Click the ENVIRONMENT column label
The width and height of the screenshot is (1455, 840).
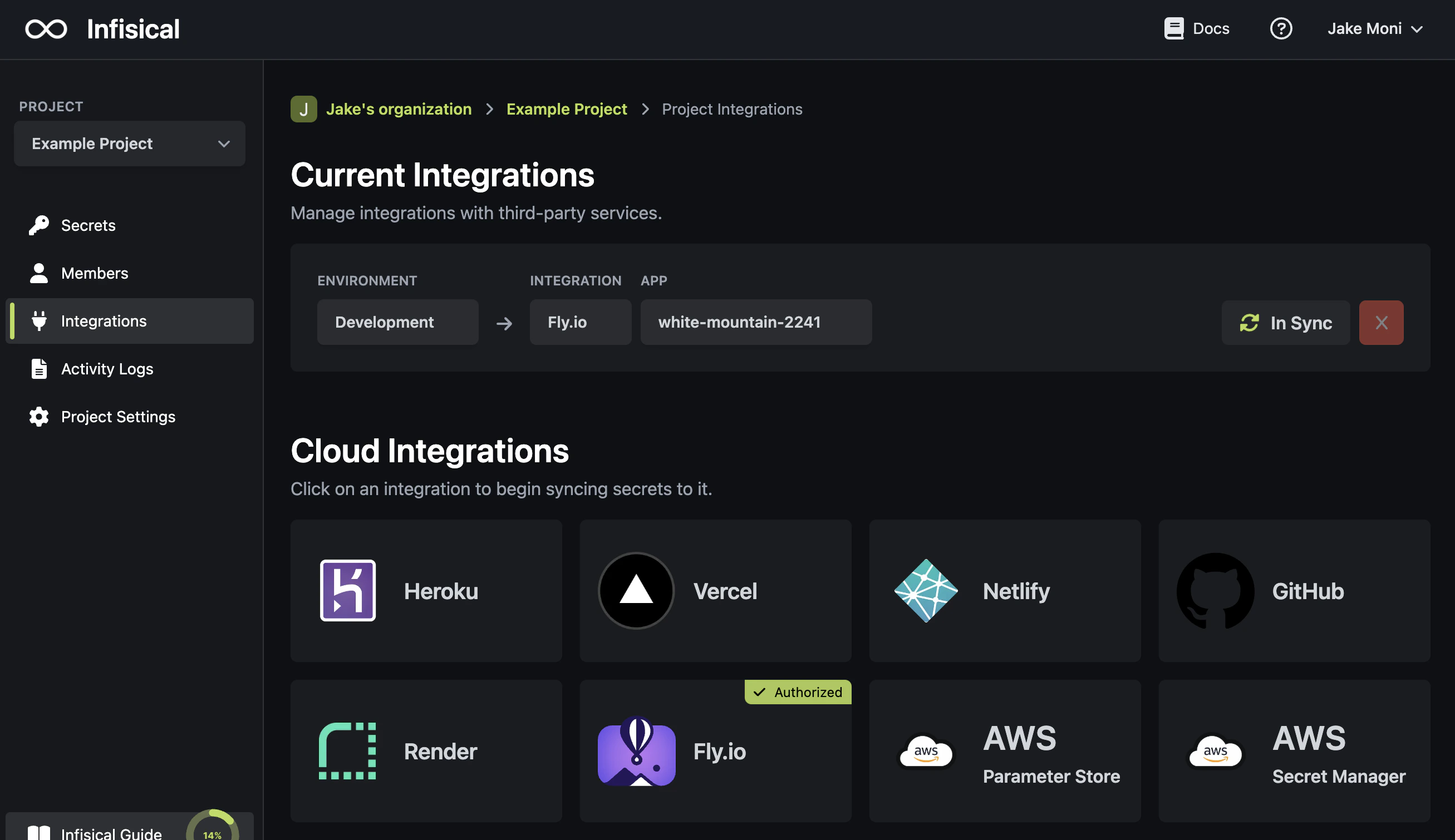[x=367, y=280]
